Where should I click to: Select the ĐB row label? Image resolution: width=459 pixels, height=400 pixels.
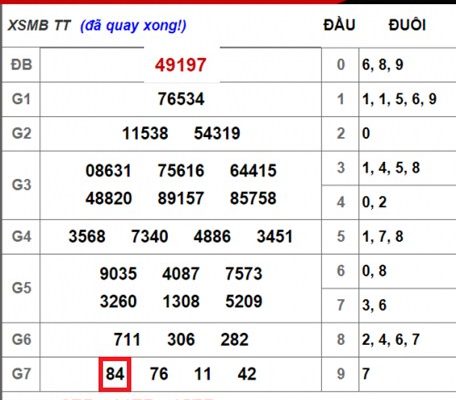click(x=21, y=65)
